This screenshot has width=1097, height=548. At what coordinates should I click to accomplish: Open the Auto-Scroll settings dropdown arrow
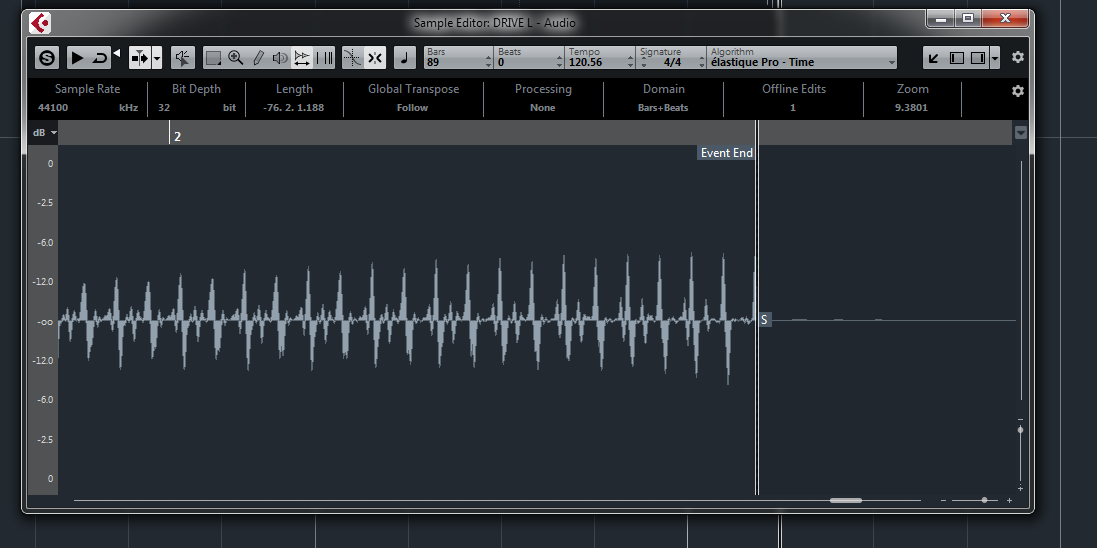pos(157,57)
